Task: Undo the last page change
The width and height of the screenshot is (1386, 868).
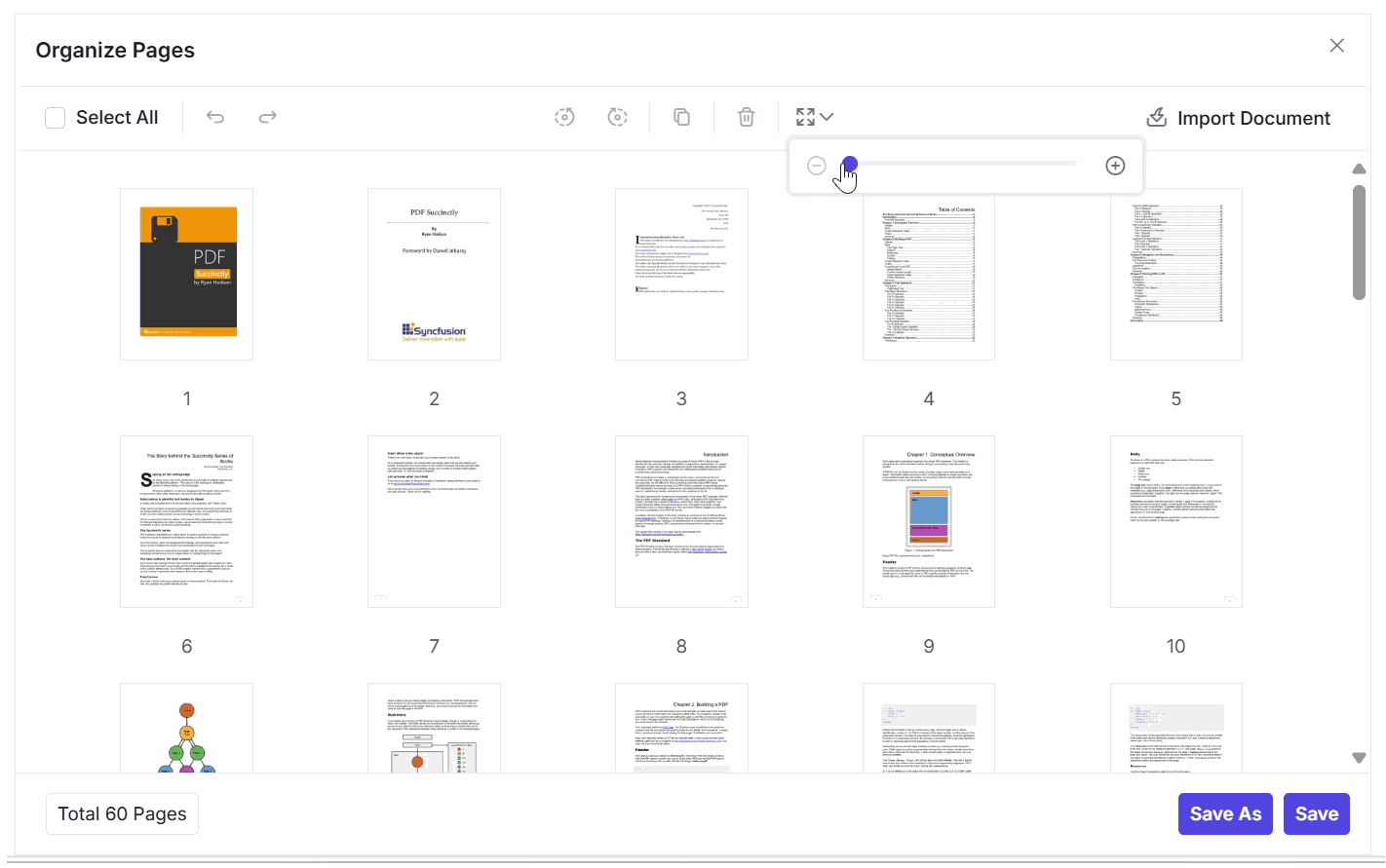Action: 214,116
